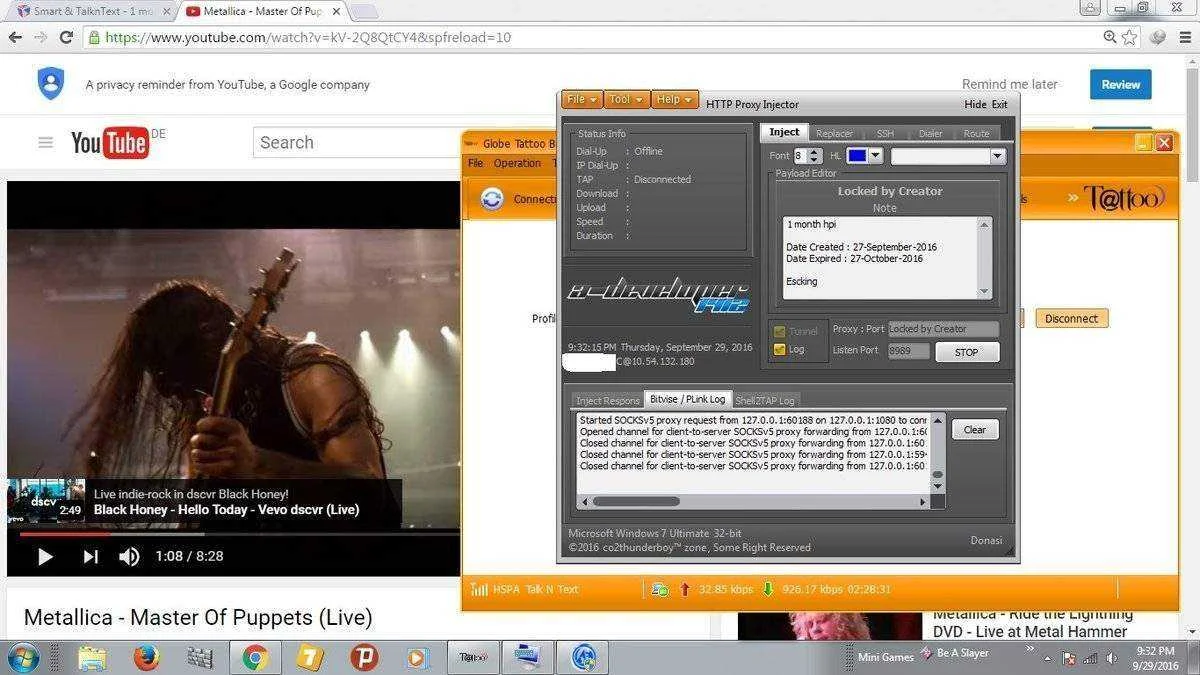1200x675 pixels.
Task: Open Windows Explorer from the taskbar
Action: (x=92, y=658)
